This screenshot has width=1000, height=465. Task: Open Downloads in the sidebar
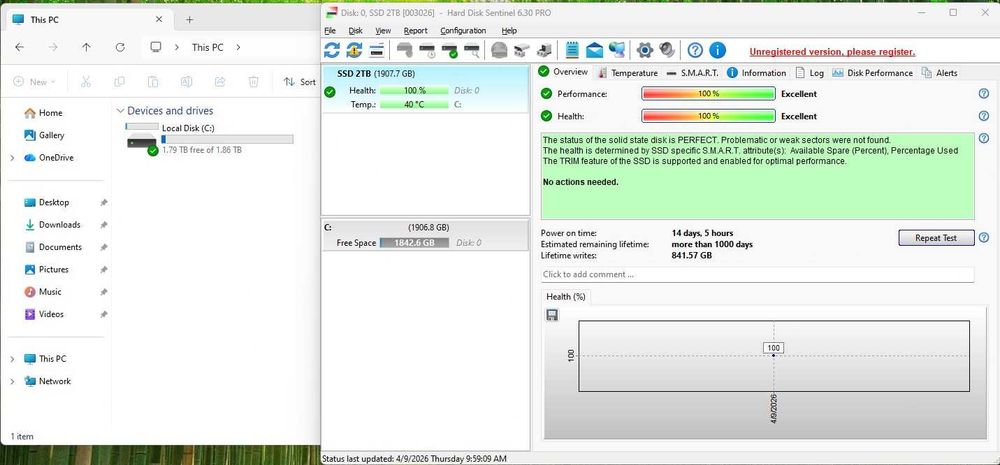pyautogui.click(x=59, y=225)
